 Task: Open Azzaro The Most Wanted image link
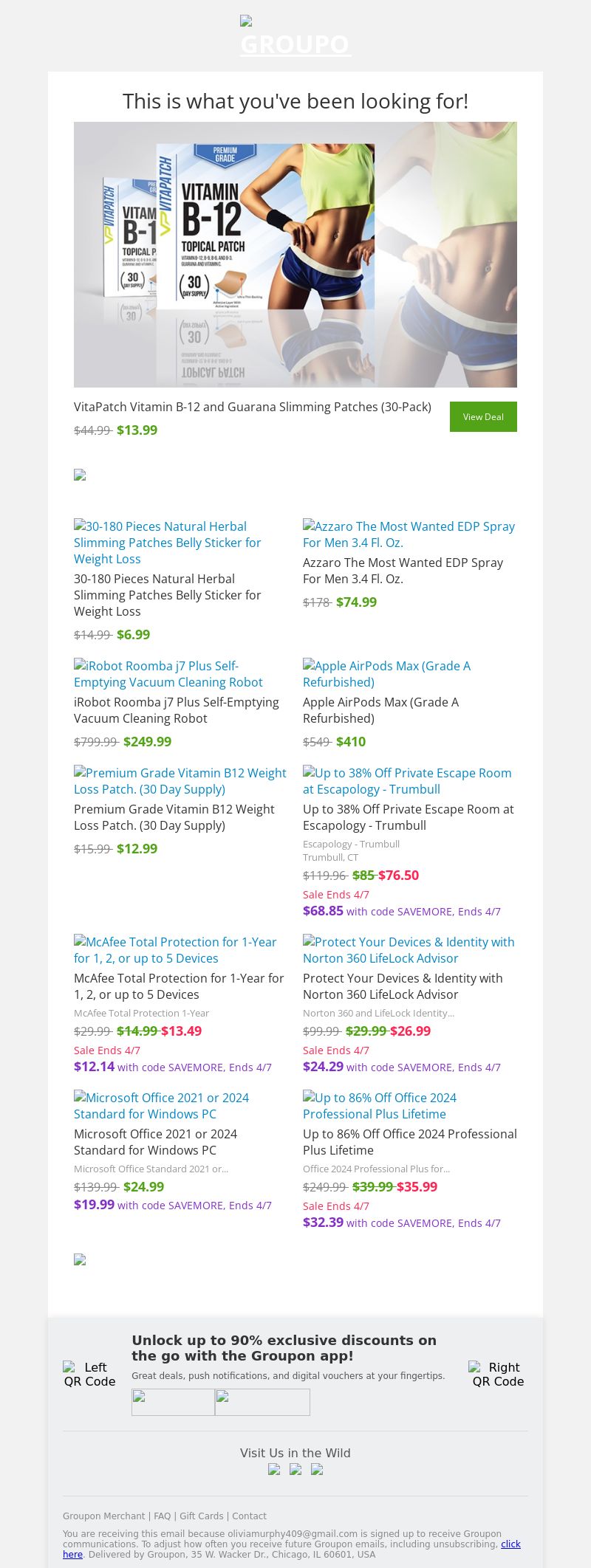click(409, 534)
